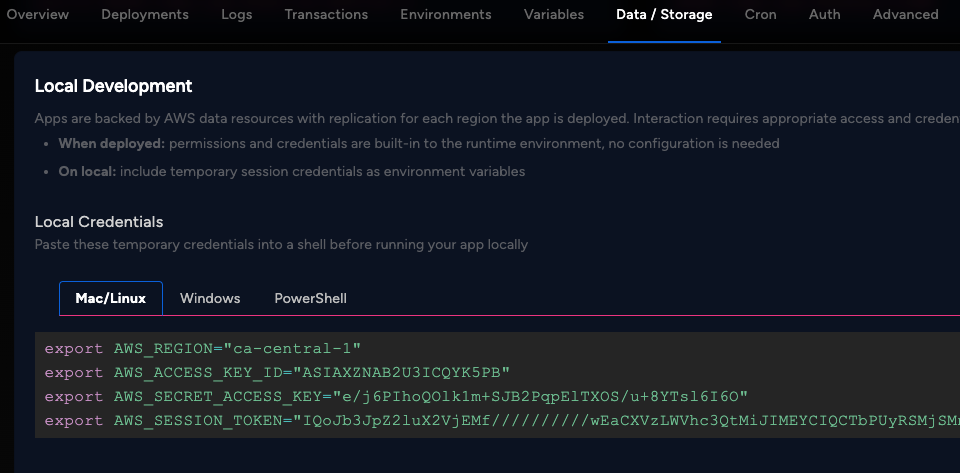The image size is (960, 473).
Task: Switch to the Cron tab
Action: [x=761, y=15]
